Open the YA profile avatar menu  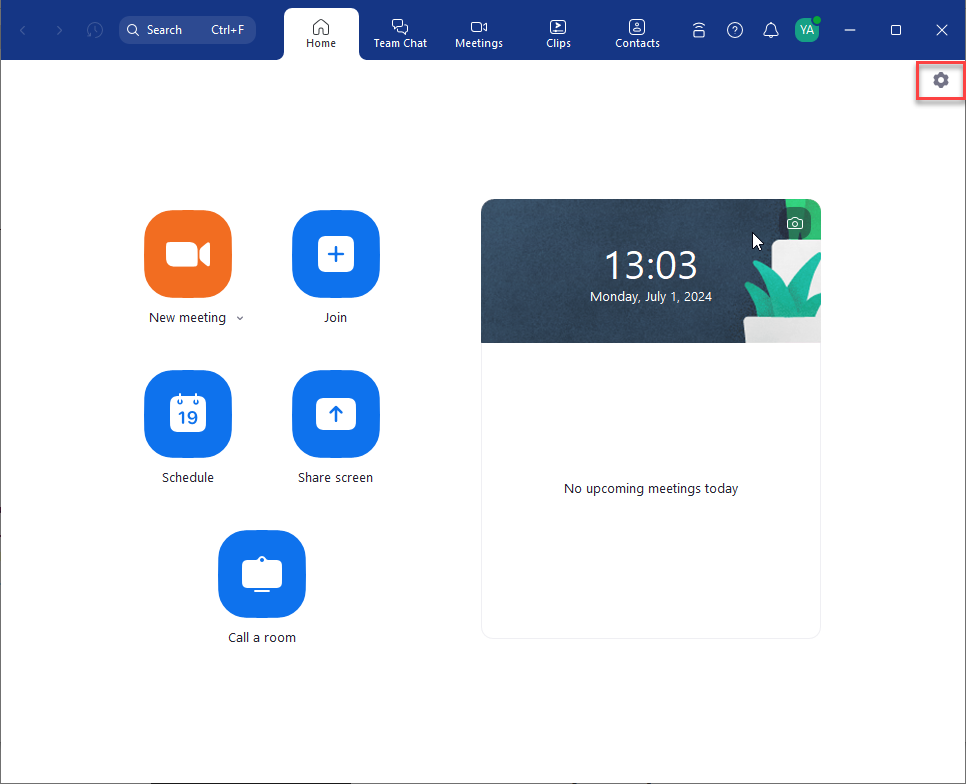[806, 30]
